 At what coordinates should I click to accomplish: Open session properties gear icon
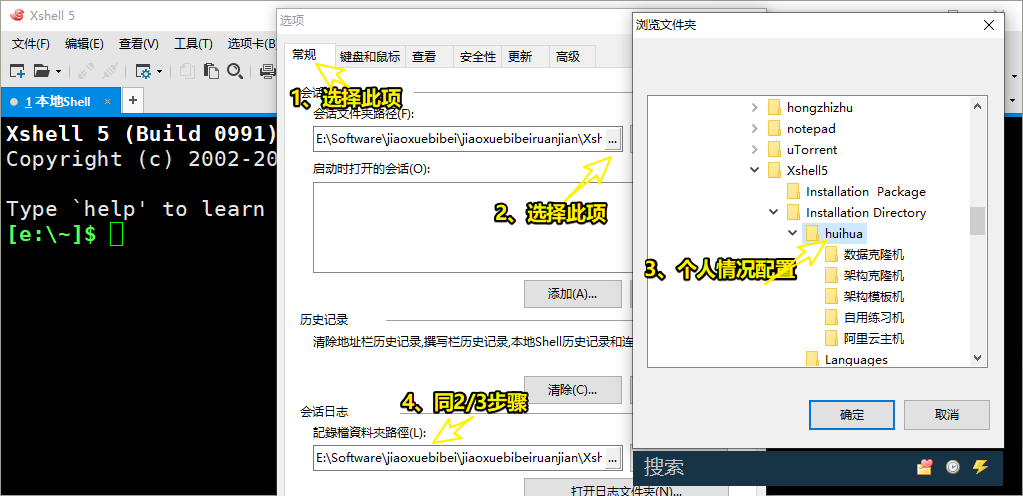pyautogui.click(x=143, y=71)
